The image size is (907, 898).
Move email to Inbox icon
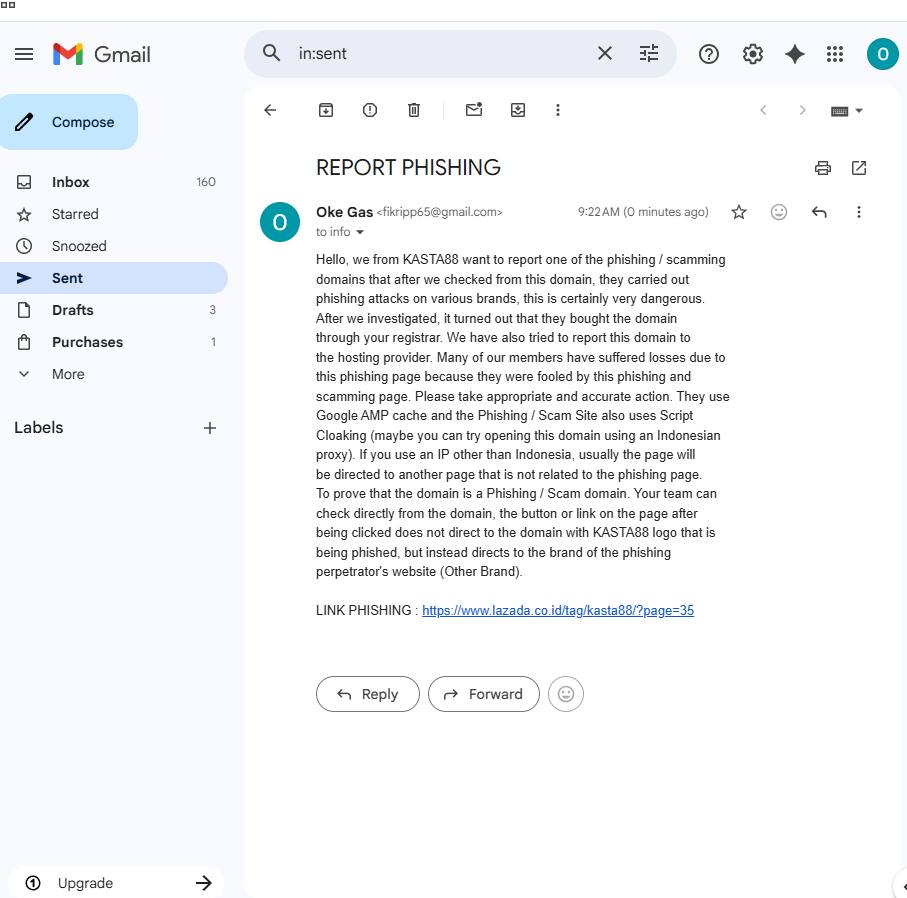click(518, 110)
